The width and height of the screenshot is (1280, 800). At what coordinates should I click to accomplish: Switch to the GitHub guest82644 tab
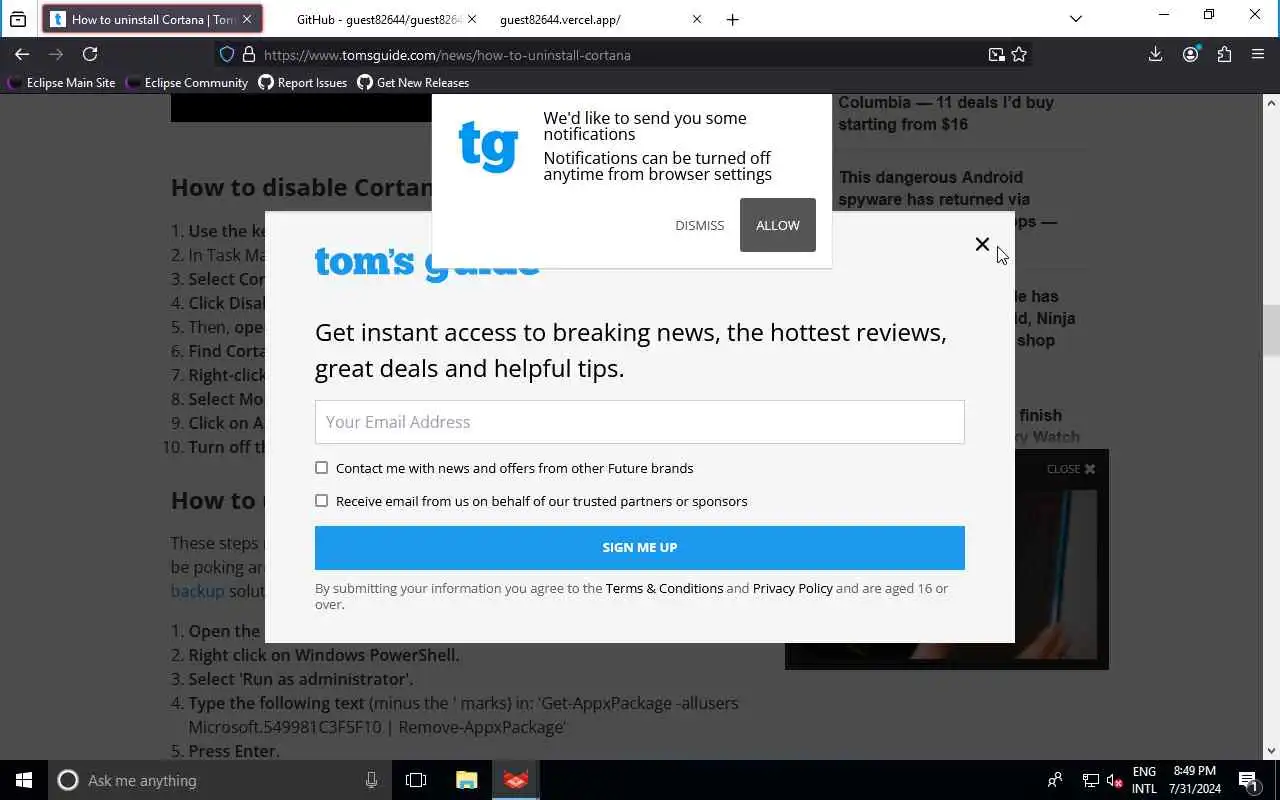pyautogui.click(x=378, y=19)
